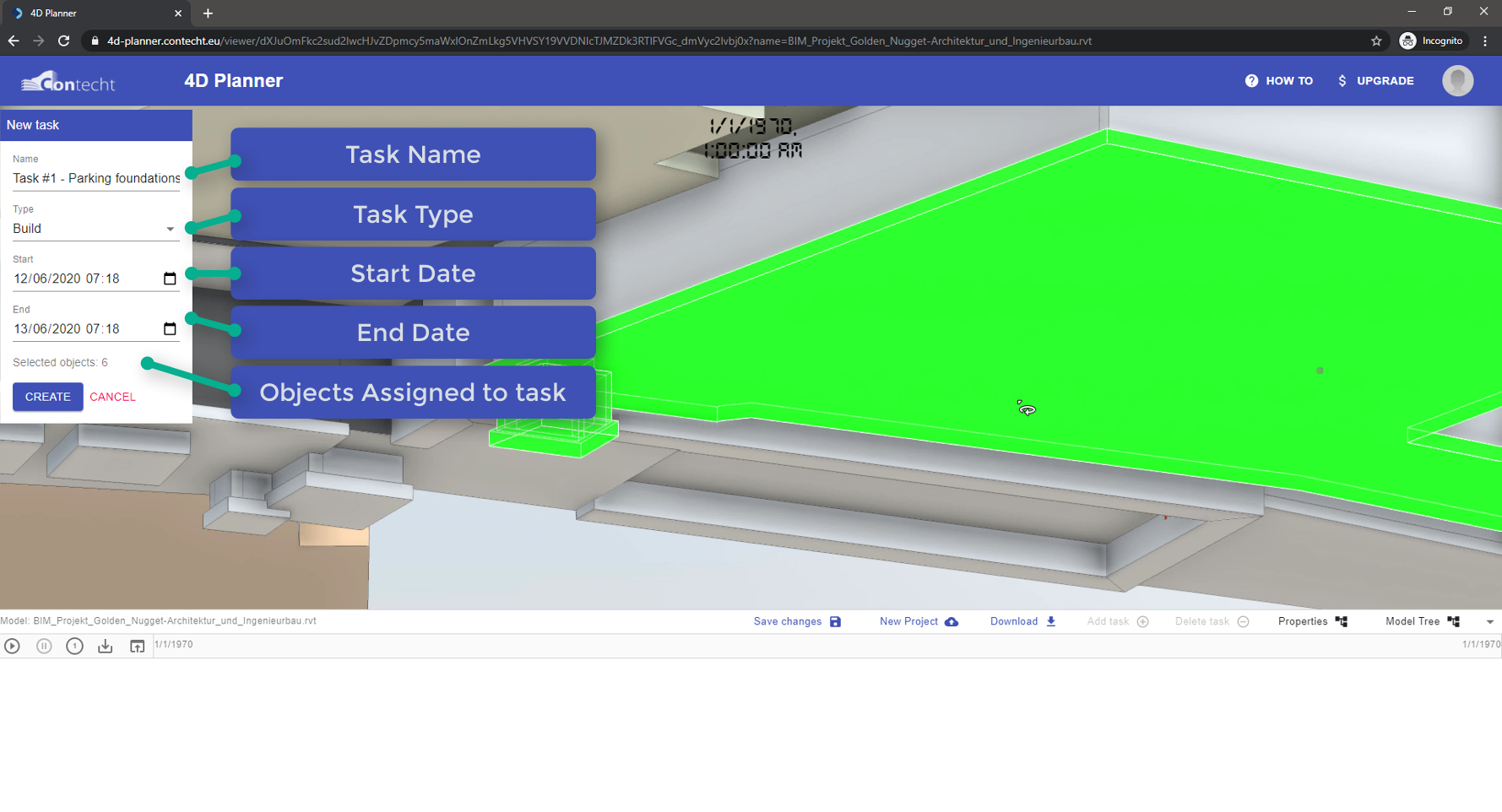Select the 4D Planner browser tab
Viewport: 1502px width, 812px height.
(x=95, y=14)
